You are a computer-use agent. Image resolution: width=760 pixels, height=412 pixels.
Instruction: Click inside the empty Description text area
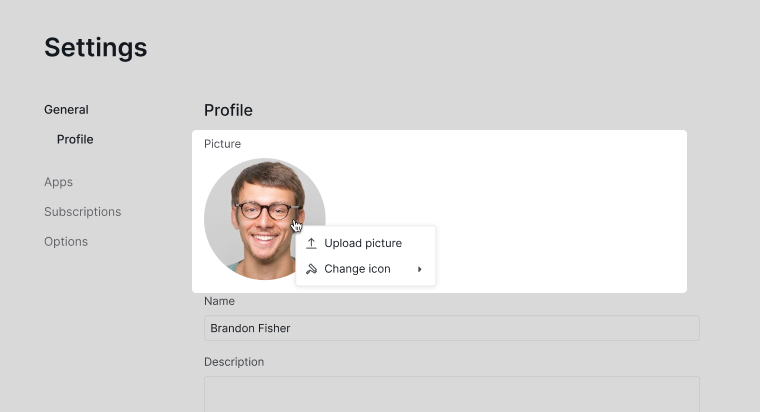point(452,395)
